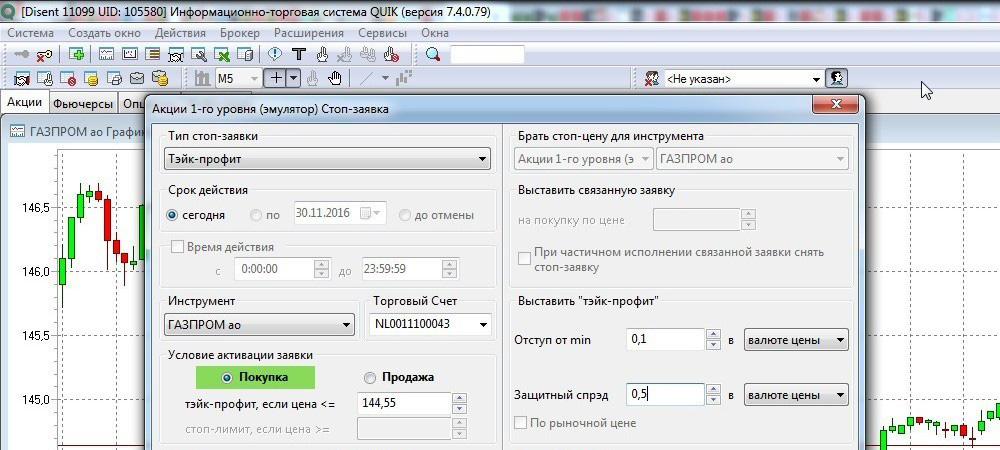Click the table with red stop sign icon

(68, 78)
